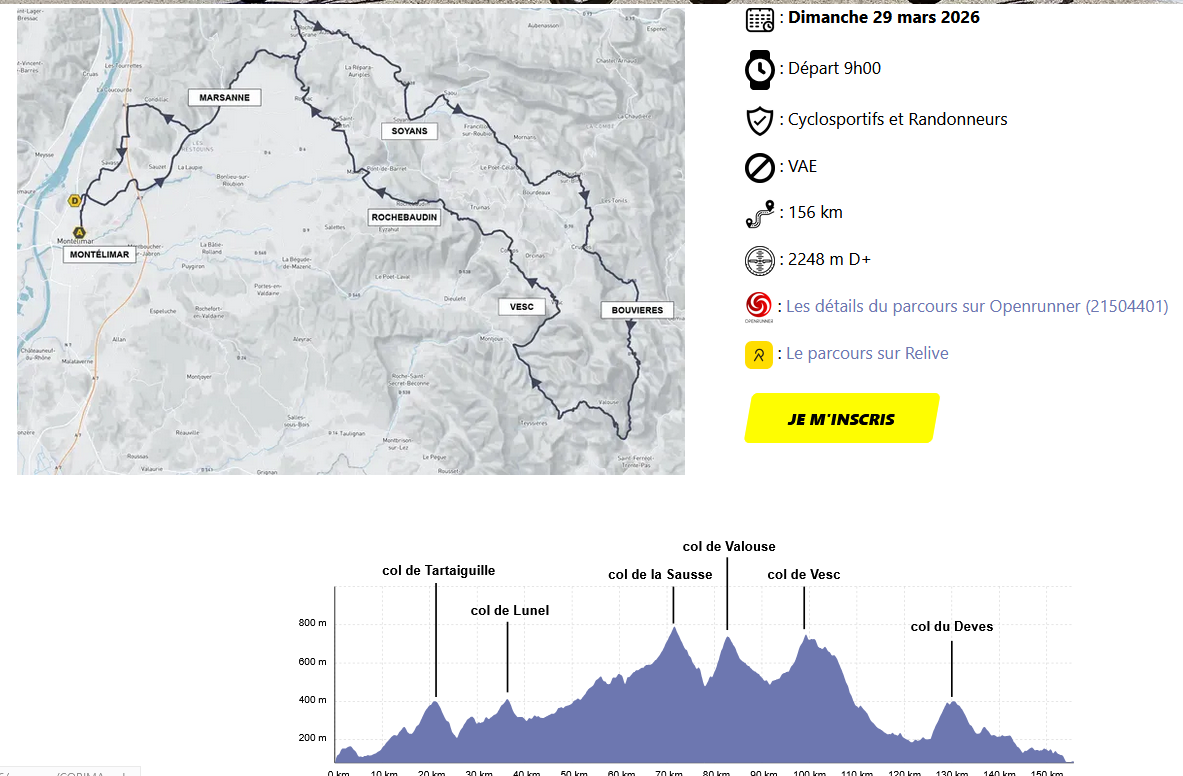Click the prohibited icon next to VAE

click(760, 167)
